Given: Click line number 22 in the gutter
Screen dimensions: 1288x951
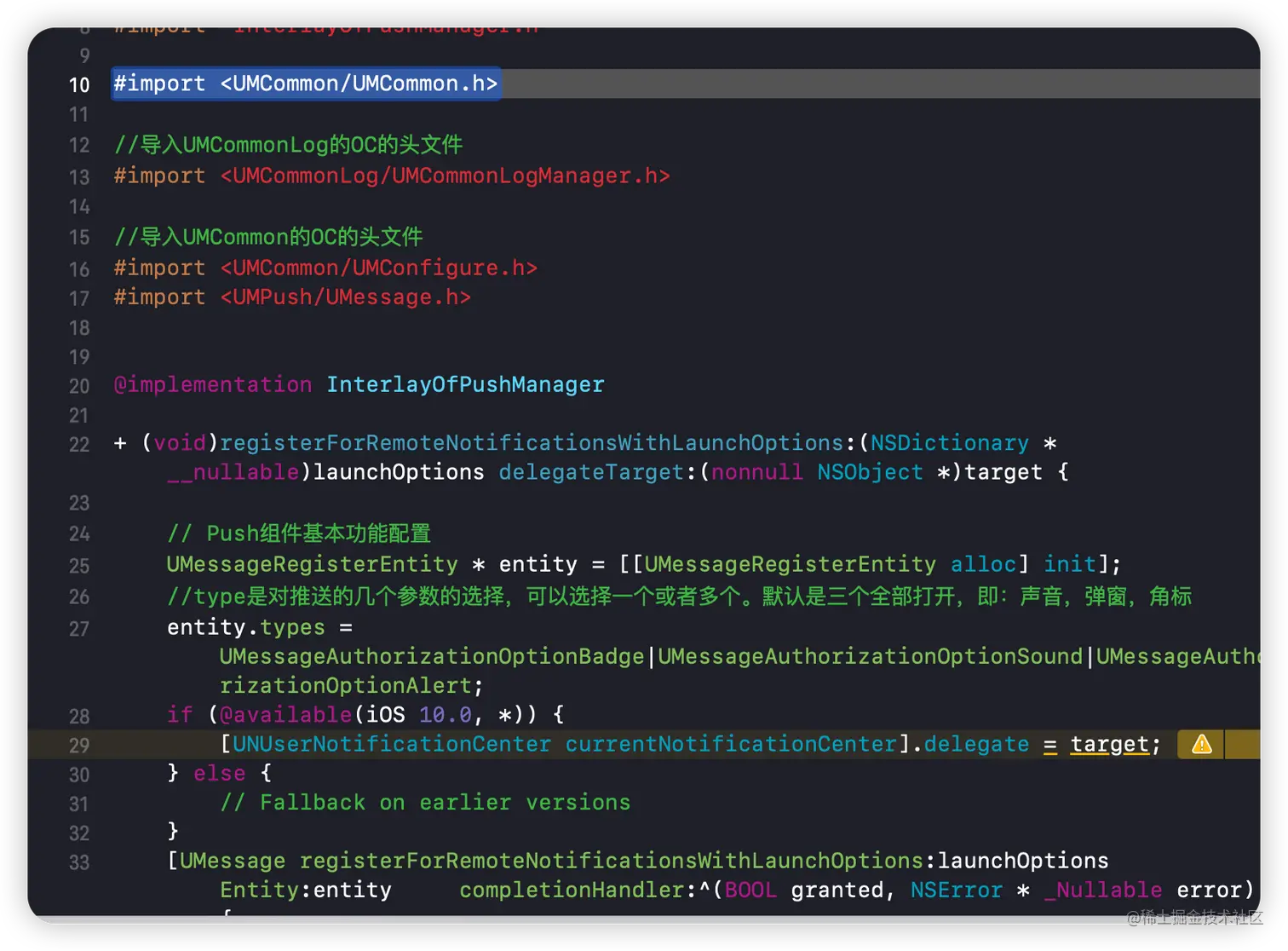Looking at the screenshot, I should pos(79,444).
